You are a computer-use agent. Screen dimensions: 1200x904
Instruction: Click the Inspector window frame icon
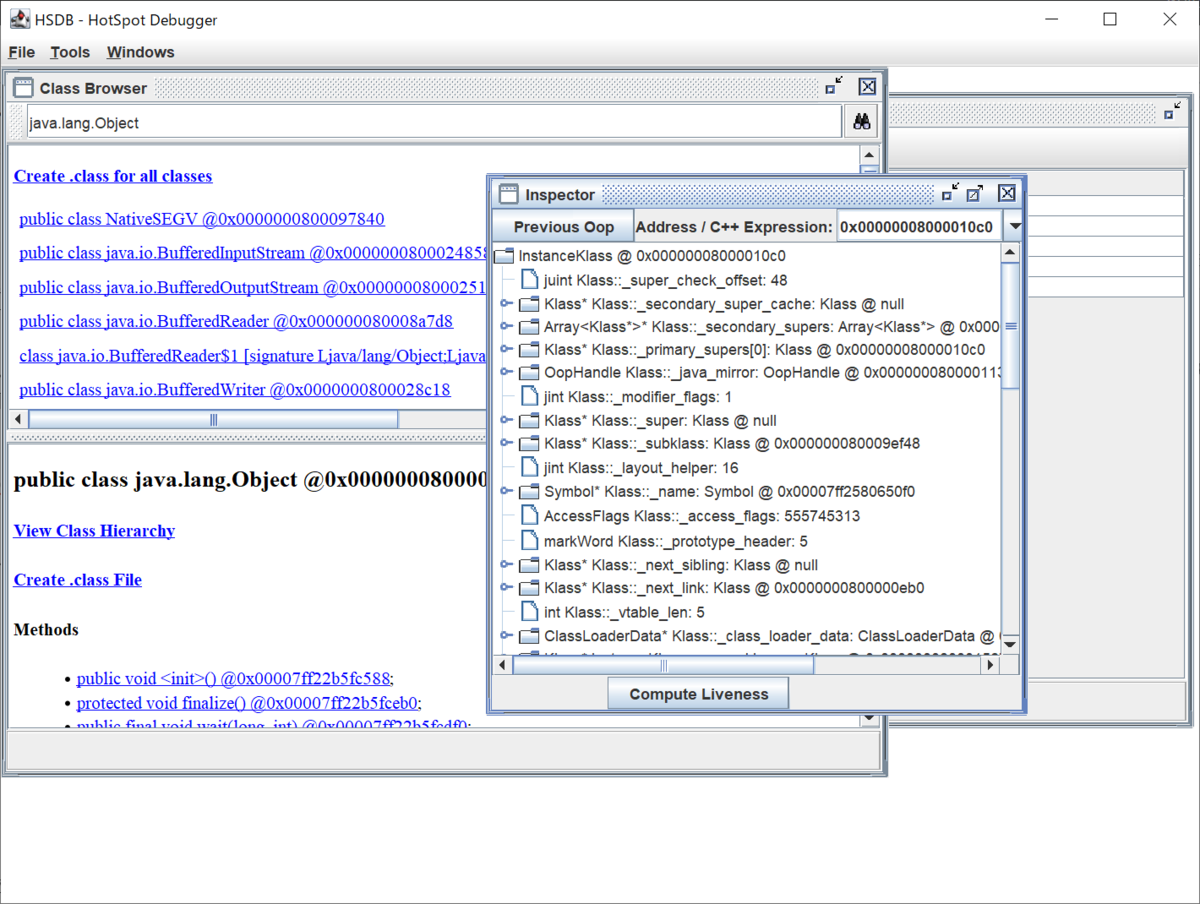click(x=508, y=194)
